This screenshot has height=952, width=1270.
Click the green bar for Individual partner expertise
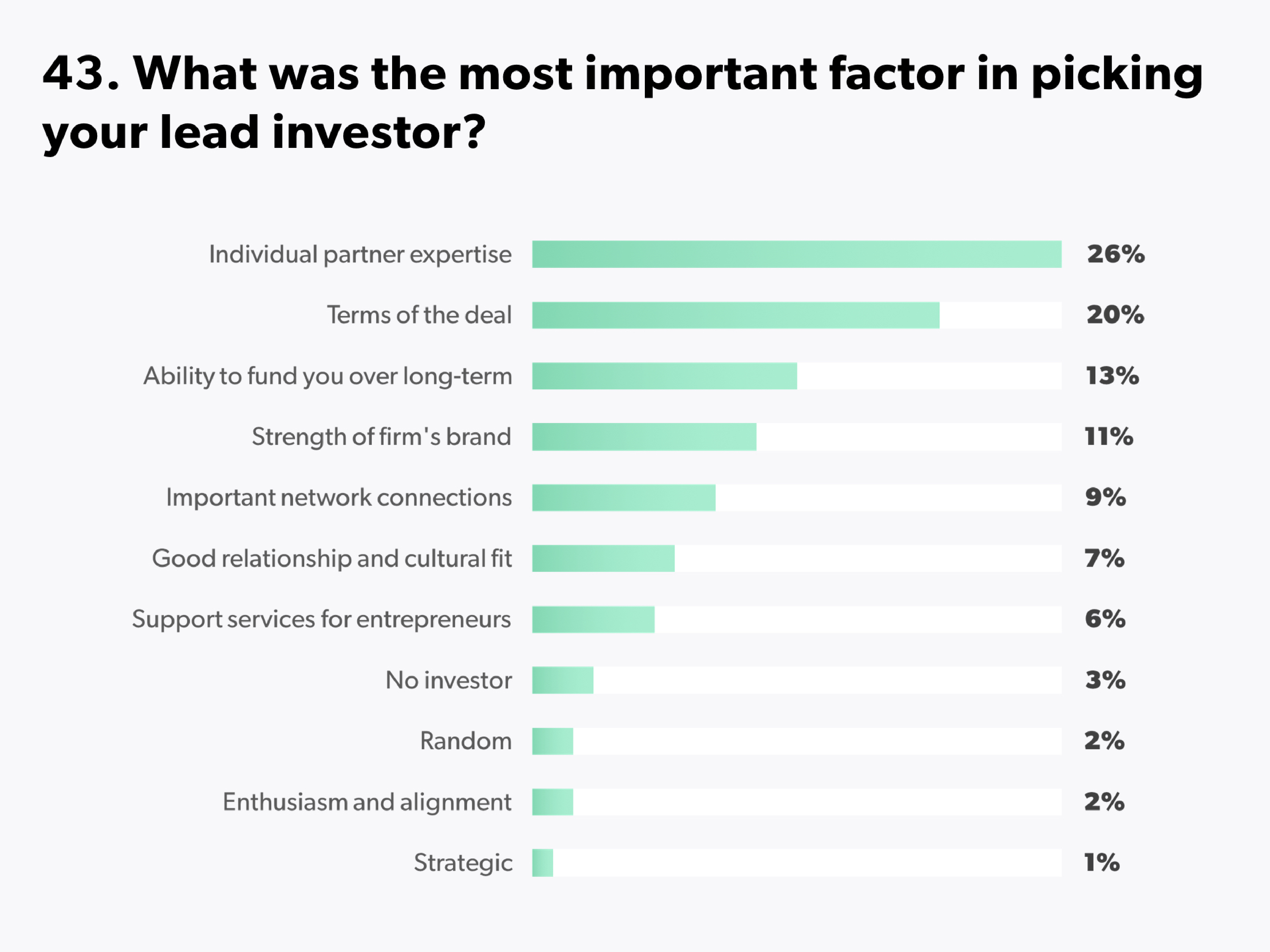(796, 254)
